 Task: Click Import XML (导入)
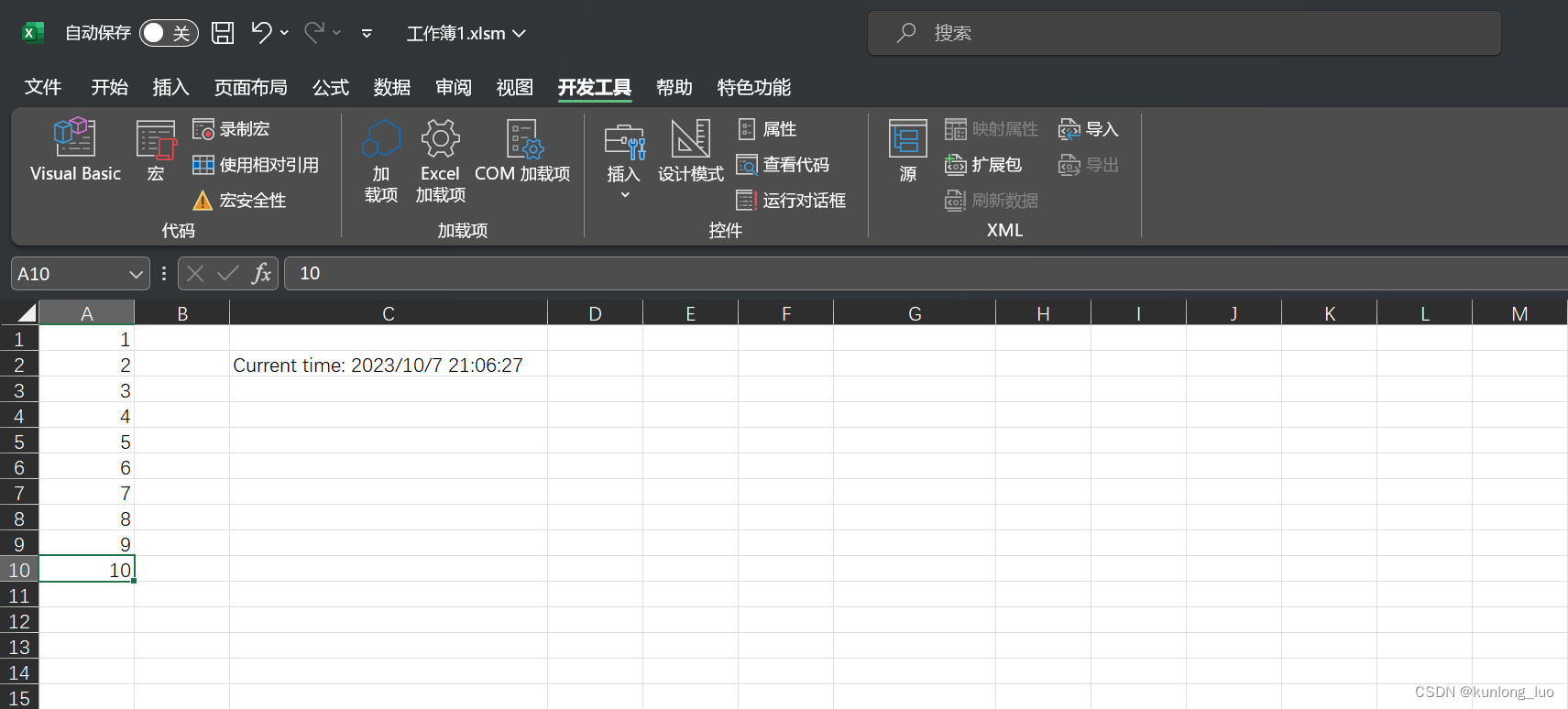coord(1089,129)
